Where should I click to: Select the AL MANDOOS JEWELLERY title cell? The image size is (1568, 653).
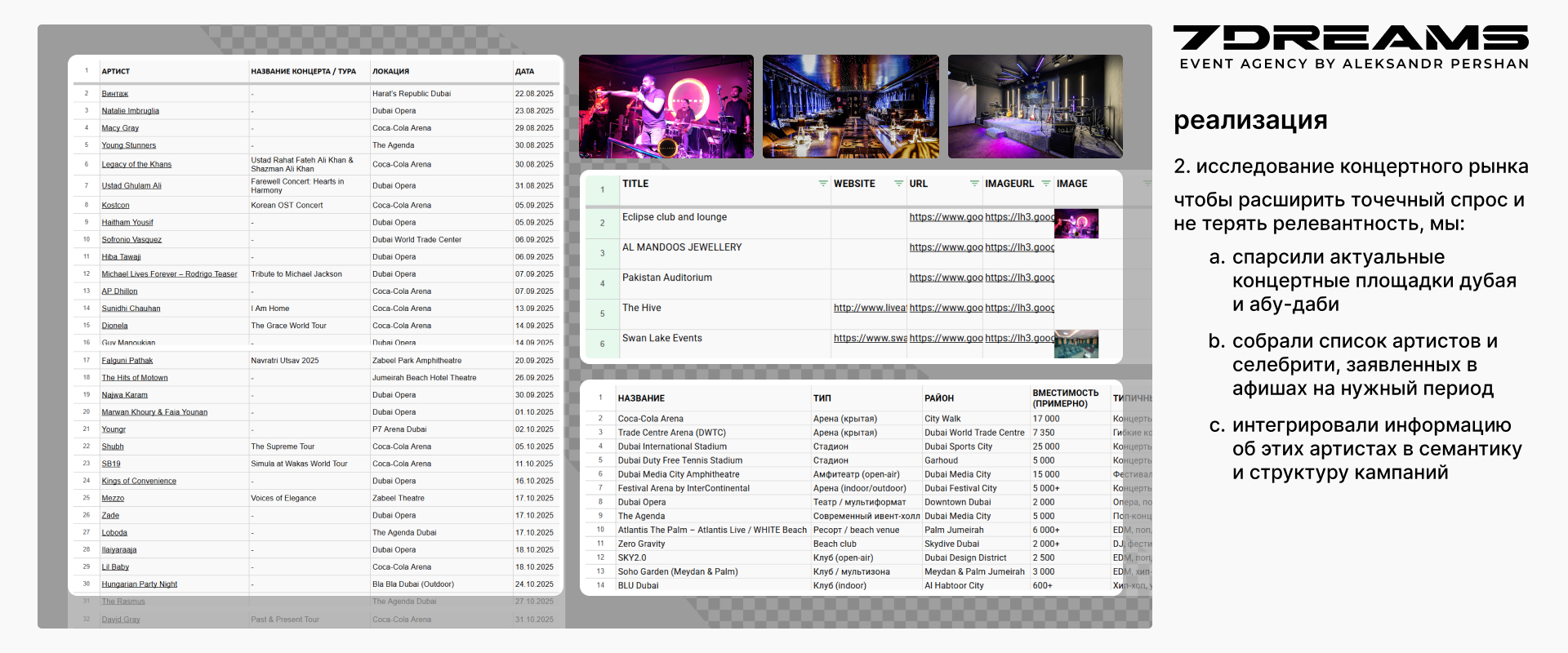pos(724,253)
